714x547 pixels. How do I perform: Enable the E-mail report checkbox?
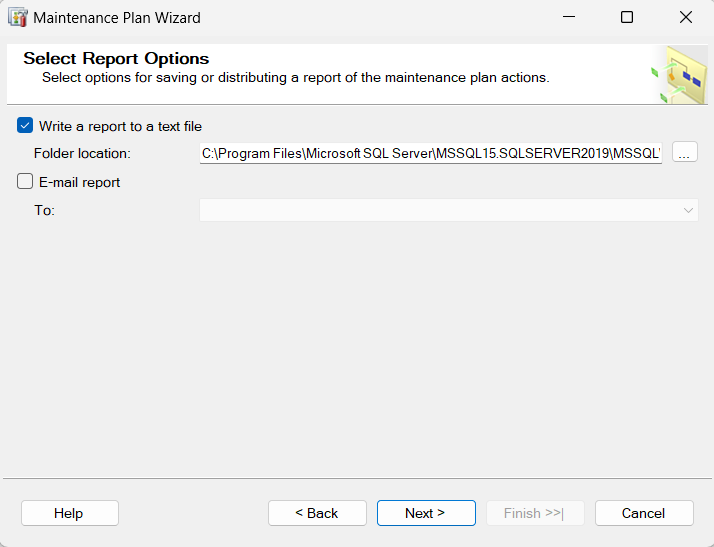pos(25,181)
